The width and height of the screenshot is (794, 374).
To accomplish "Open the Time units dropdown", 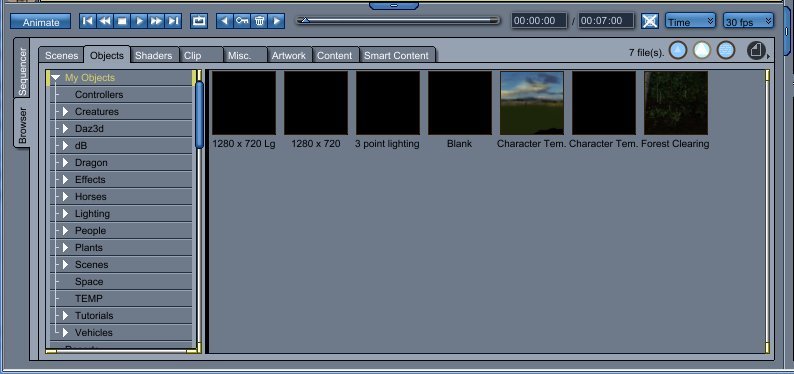I will pos(690,21).
